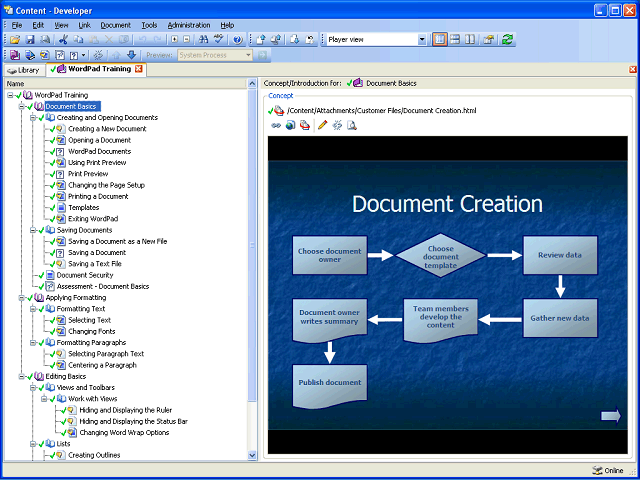640x480 pixels.
Task: Click the Online status indicator
Action: 608,471
